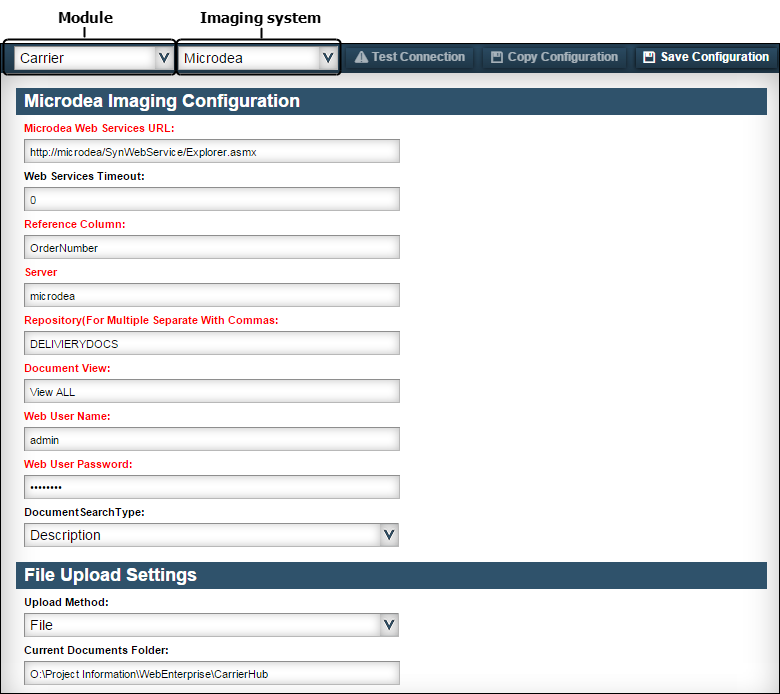The width and height of the screenshot is (780, 694).
Task: Click the Test Connection button
Action: point(409,57)
